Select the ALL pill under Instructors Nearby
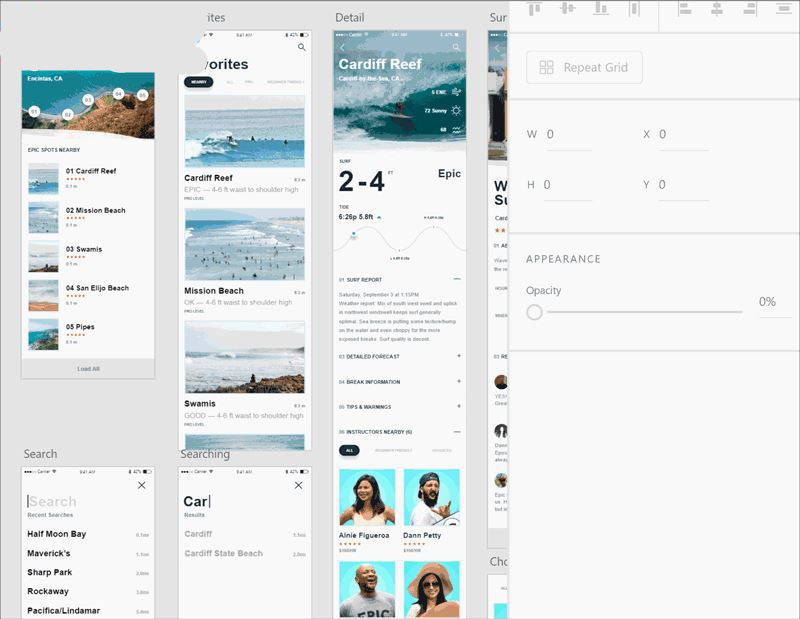The height and width of the screenshot is (619, 800). pos(349,451)
